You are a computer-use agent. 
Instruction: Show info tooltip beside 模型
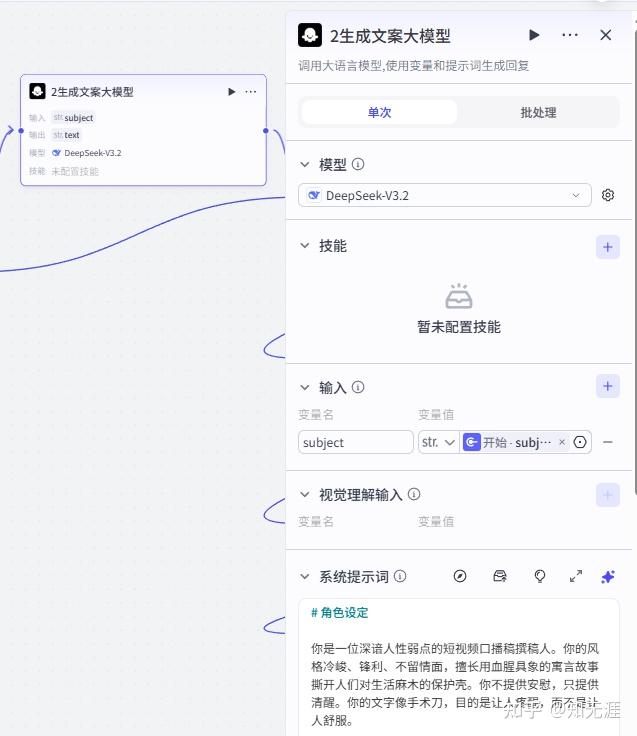358,164
